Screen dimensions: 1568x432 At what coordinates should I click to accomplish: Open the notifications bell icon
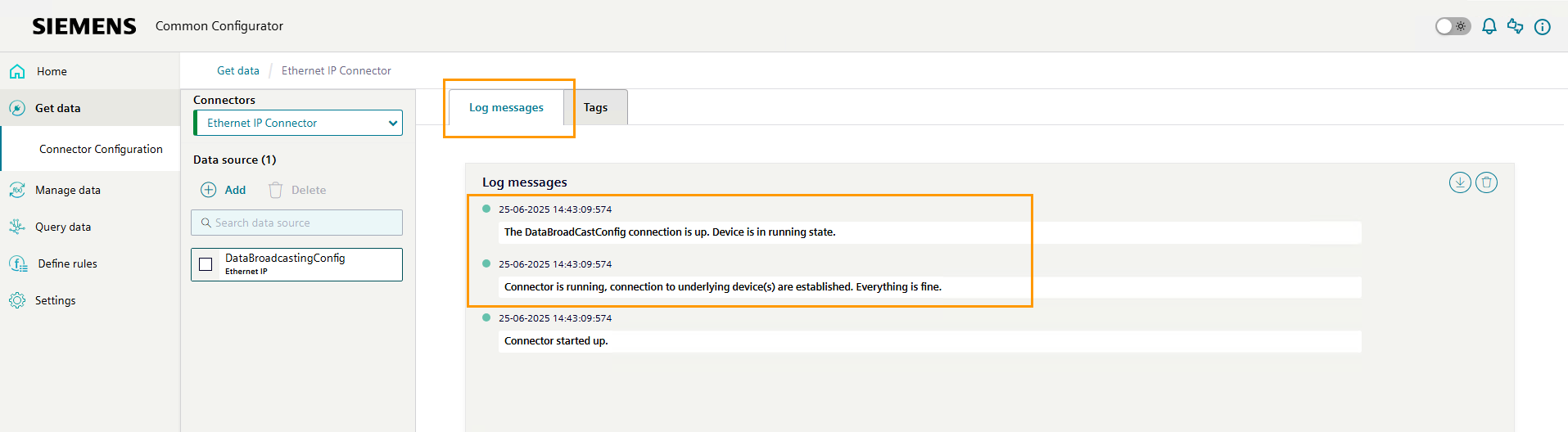(1489, 26)
